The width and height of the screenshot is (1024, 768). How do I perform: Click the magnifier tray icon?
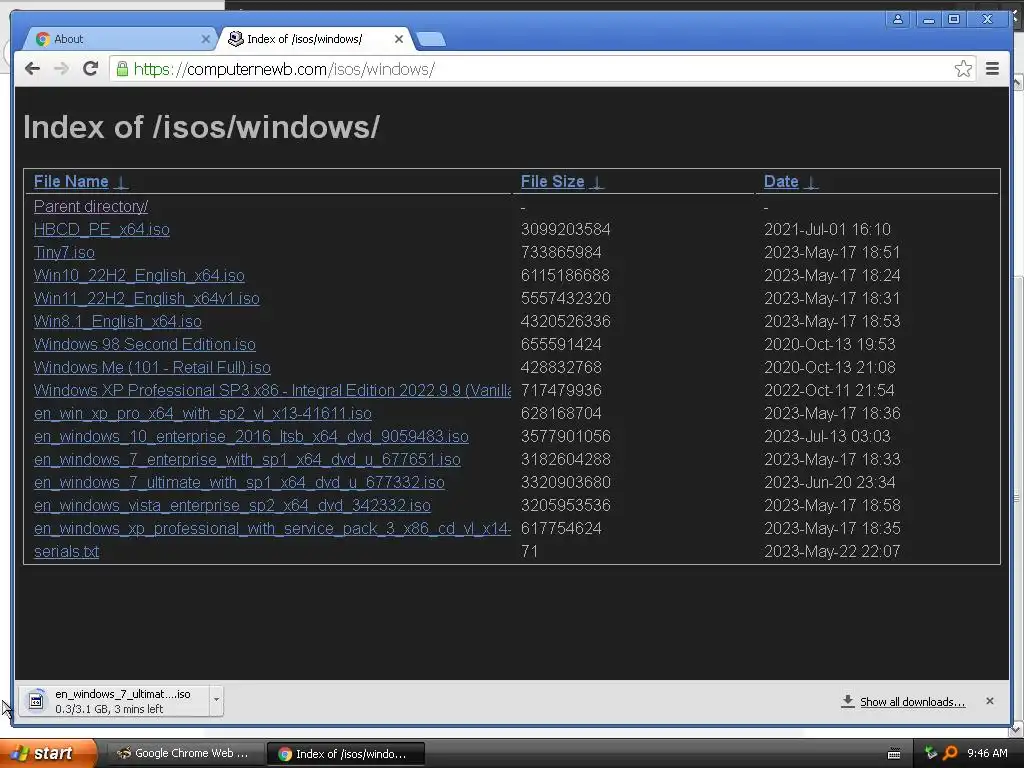[950, 754]
